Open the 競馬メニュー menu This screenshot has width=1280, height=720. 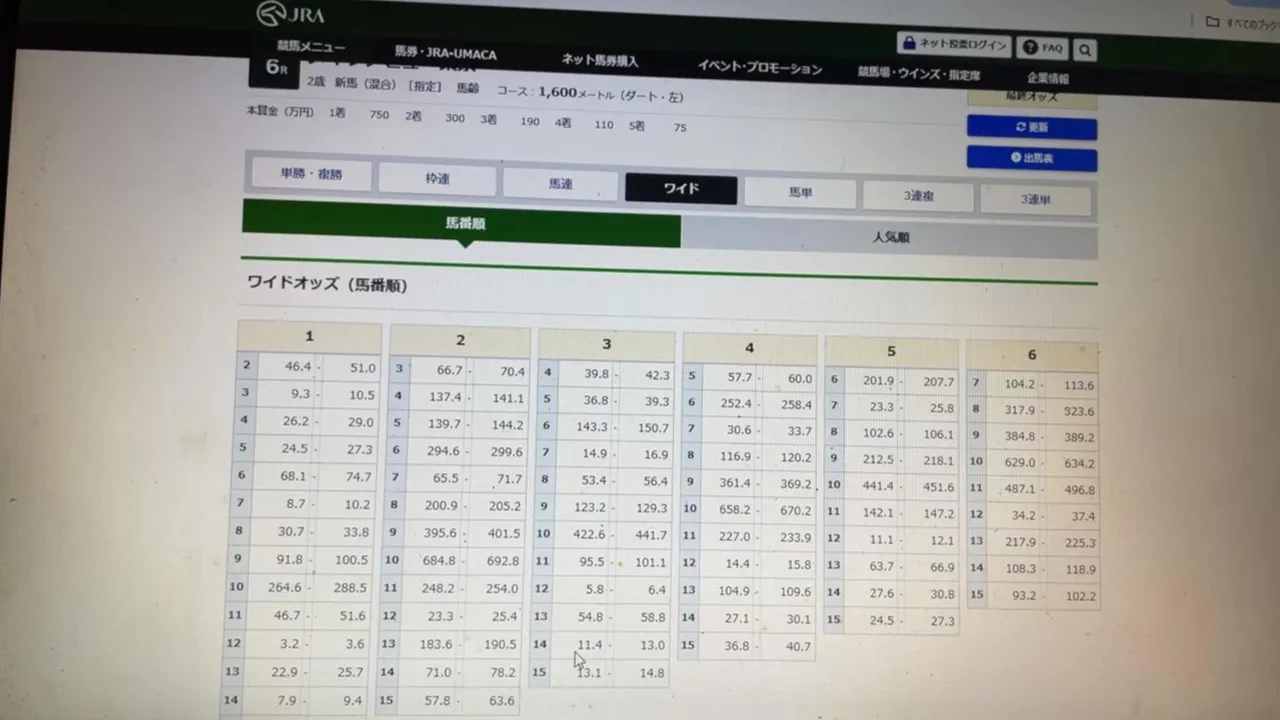click(311, 47)
